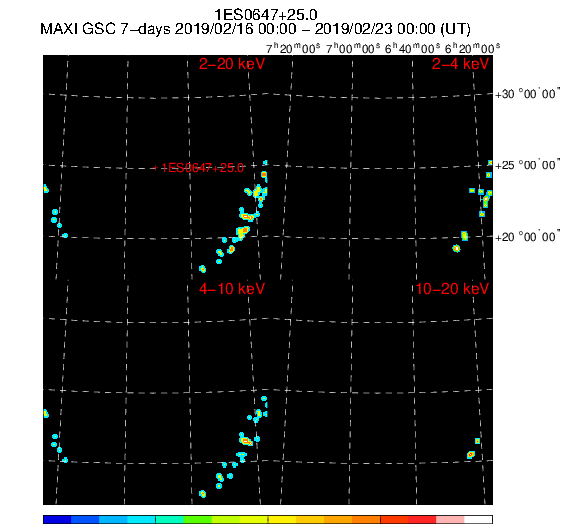Click the 1ES0647+25.0 title at top
Screen dimensions: 574x525
click(x=266, y=15)
